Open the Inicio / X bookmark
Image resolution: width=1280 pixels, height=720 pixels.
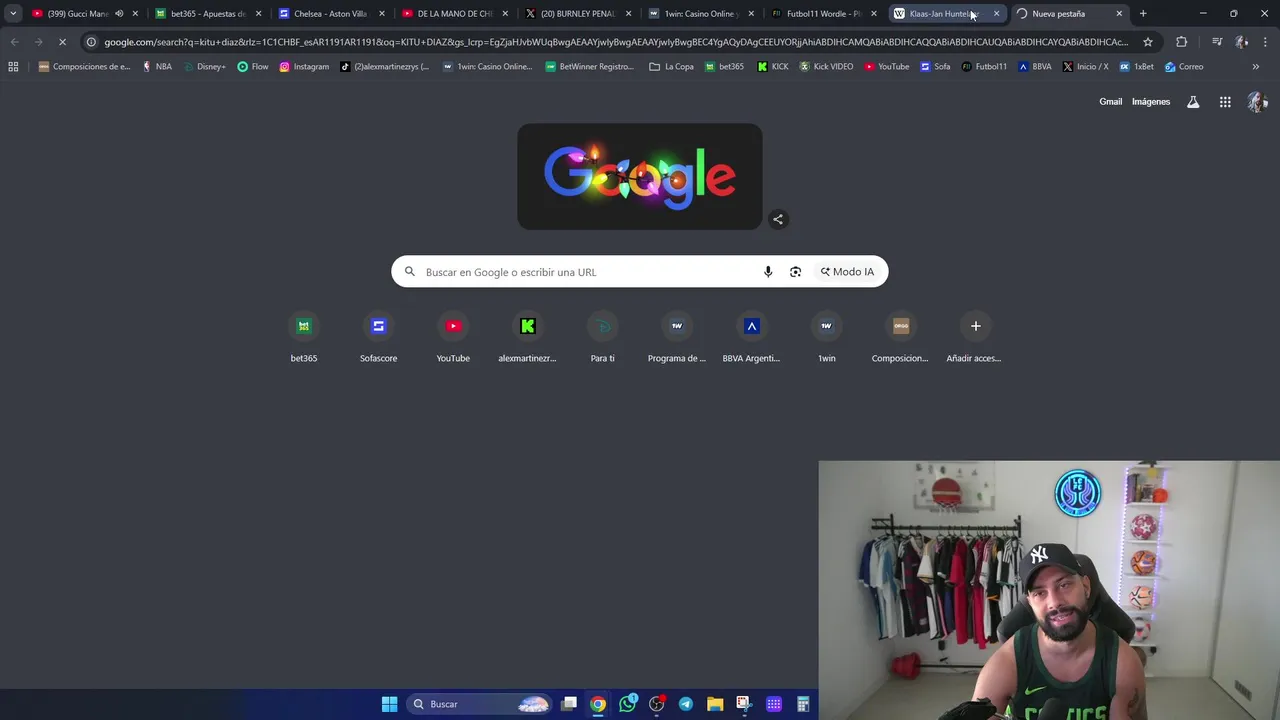coord(1085,67)
